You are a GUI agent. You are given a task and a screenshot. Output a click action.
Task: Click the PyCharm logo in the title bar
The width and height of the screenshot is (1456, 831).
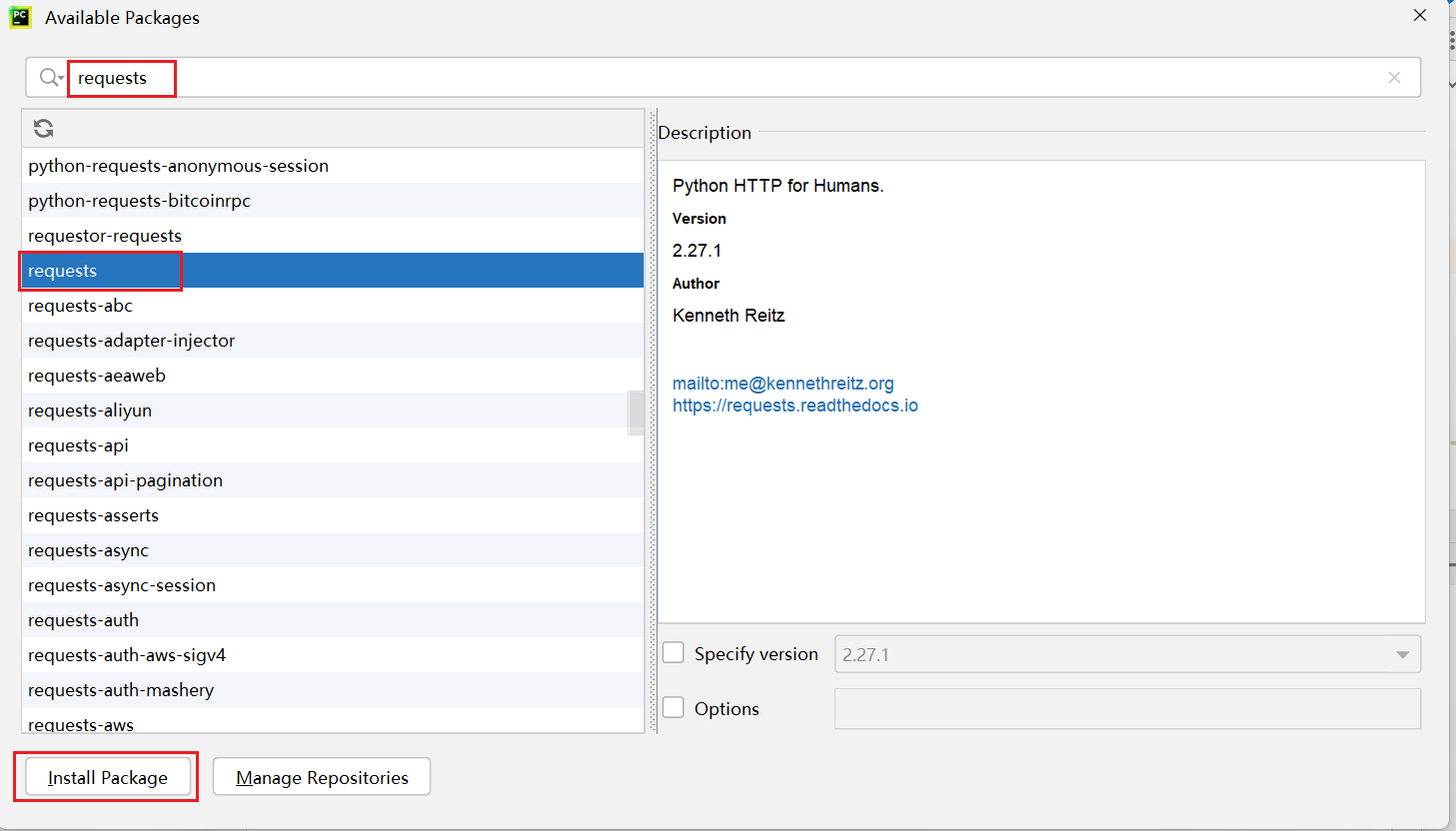coord(20,17)
